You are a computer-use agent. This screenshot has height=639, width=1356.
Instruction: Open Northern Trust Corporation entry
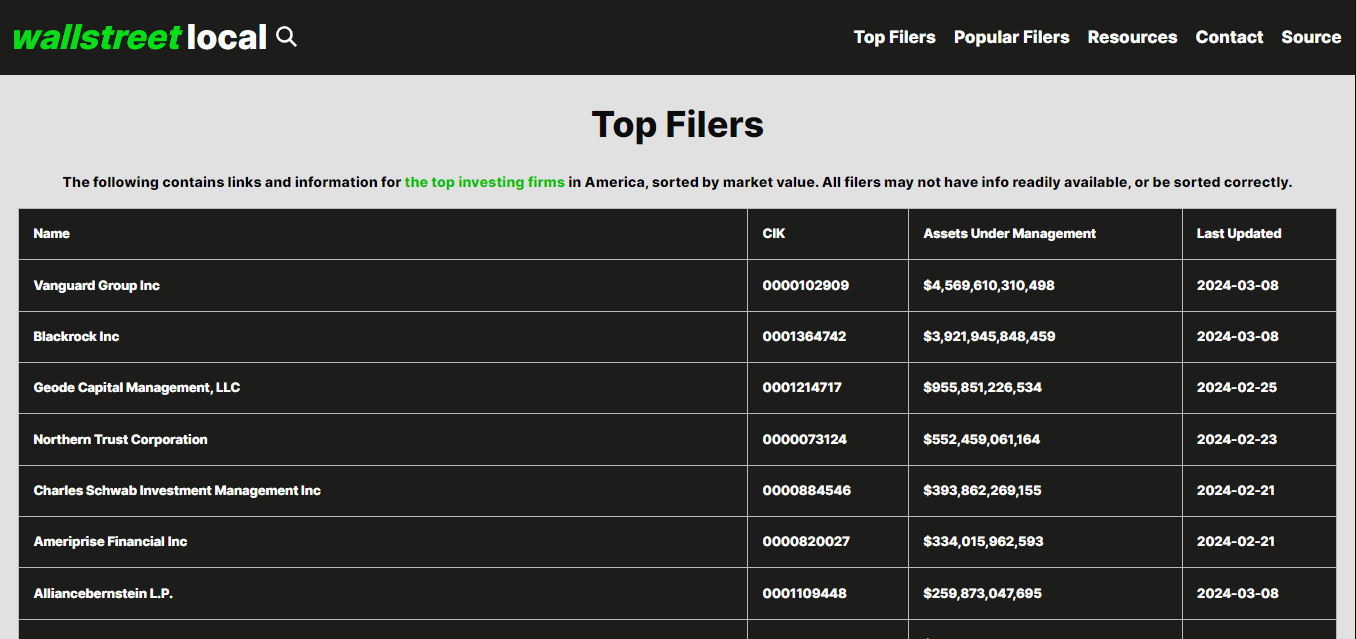(x=121, y=439)
